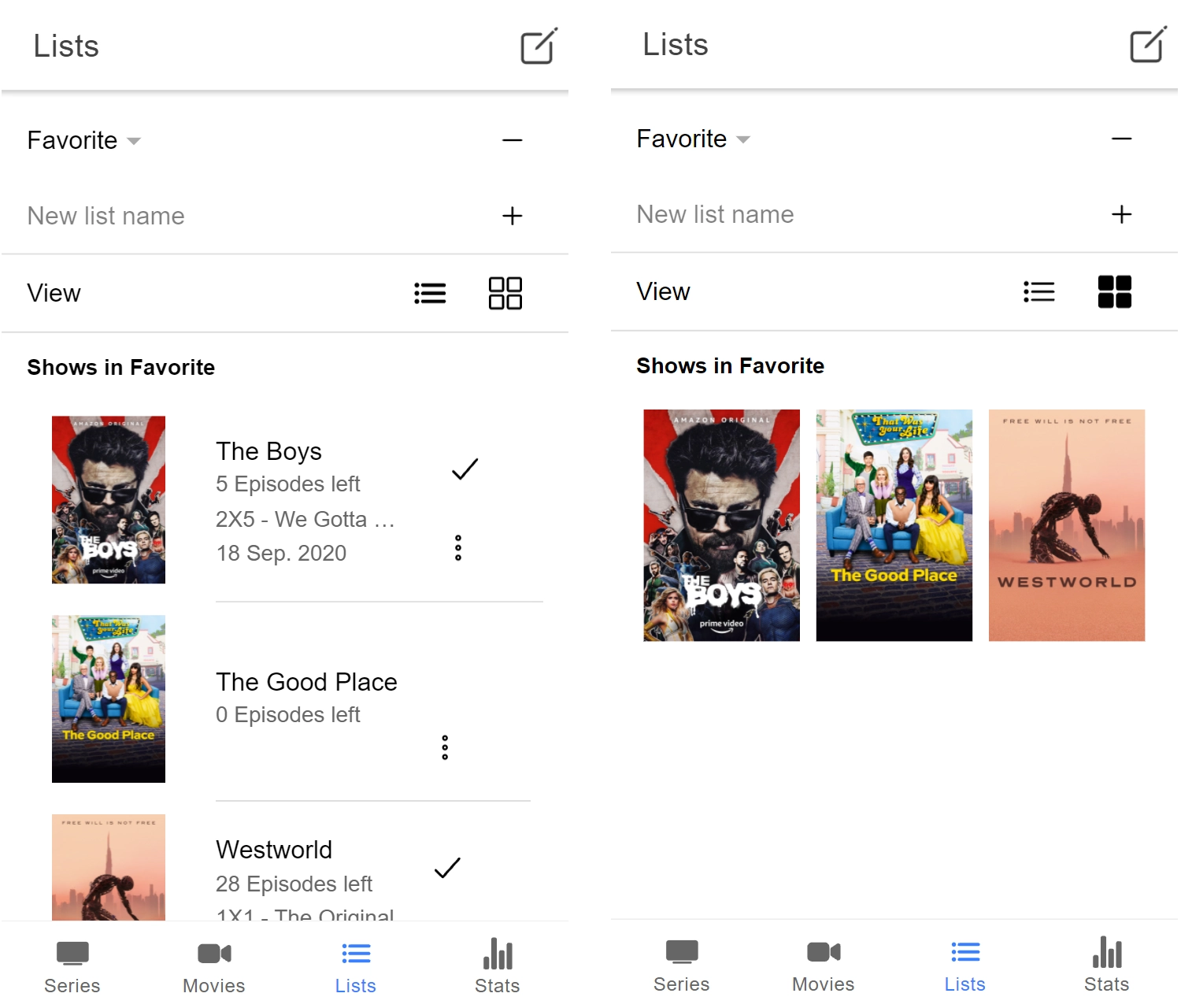Open Stats tab in right panel
Viewport: 1181px width, 1008px height.
tap(1106, 965)
